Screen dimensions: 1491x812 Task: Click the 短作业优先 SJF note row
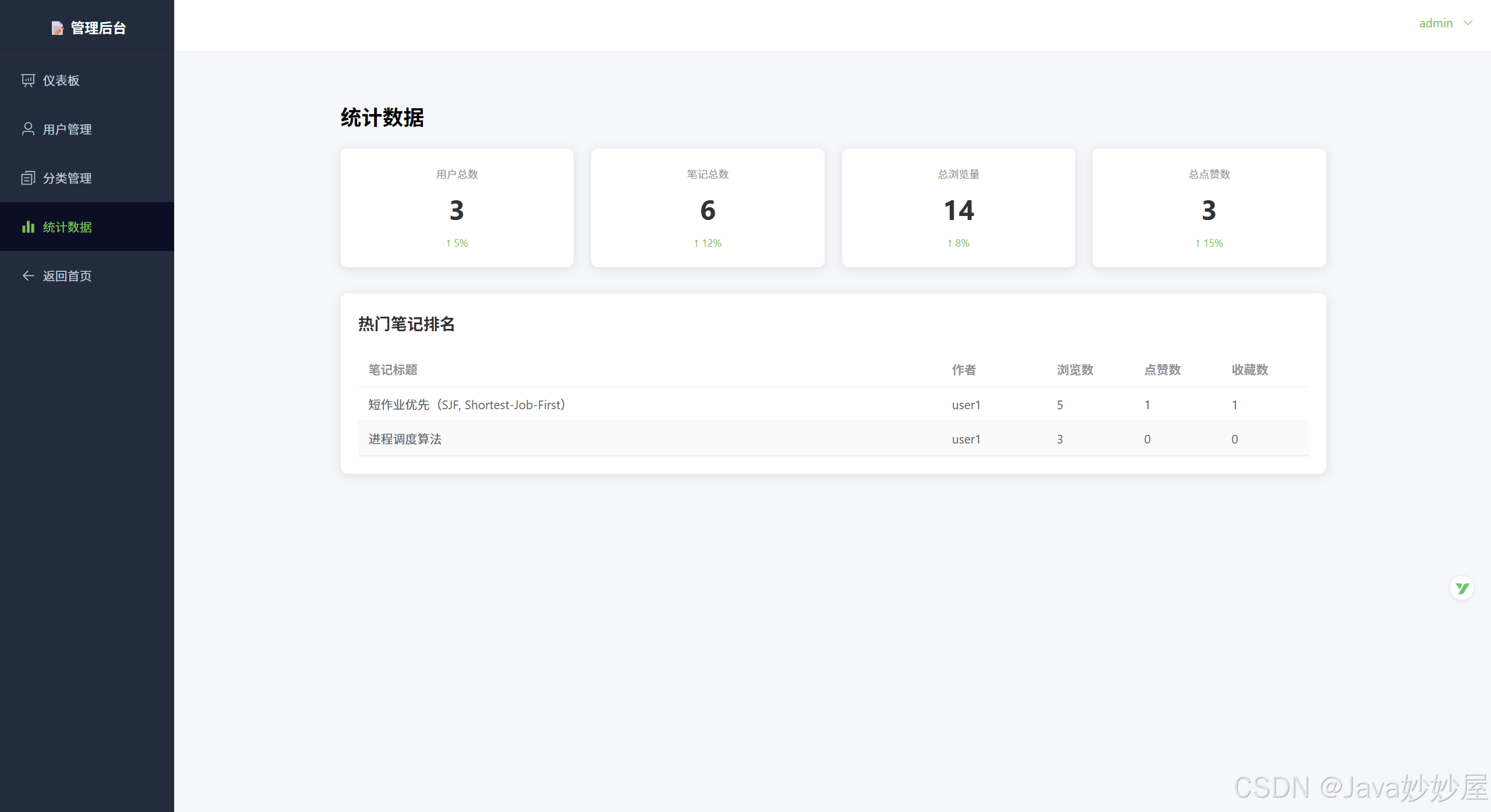point(467,405)
